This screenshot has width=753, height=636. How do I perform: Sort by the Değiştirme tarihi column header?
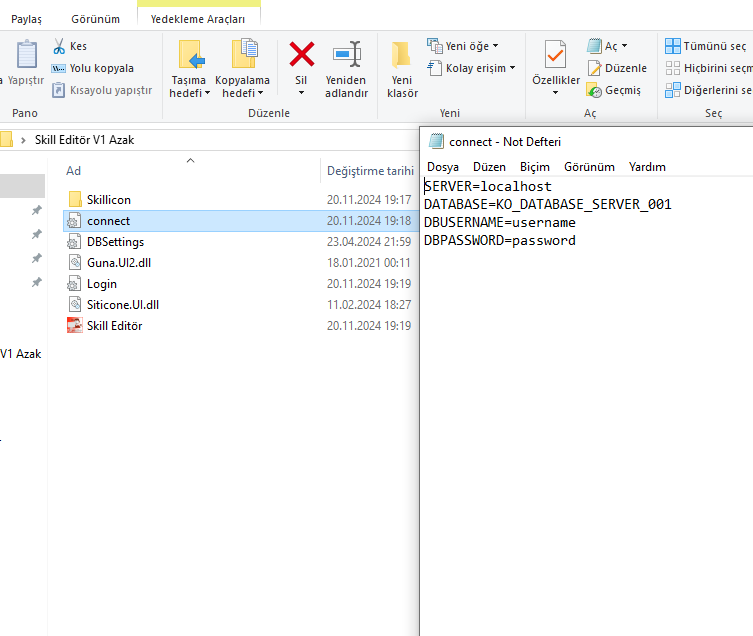[x=369, y=171]
